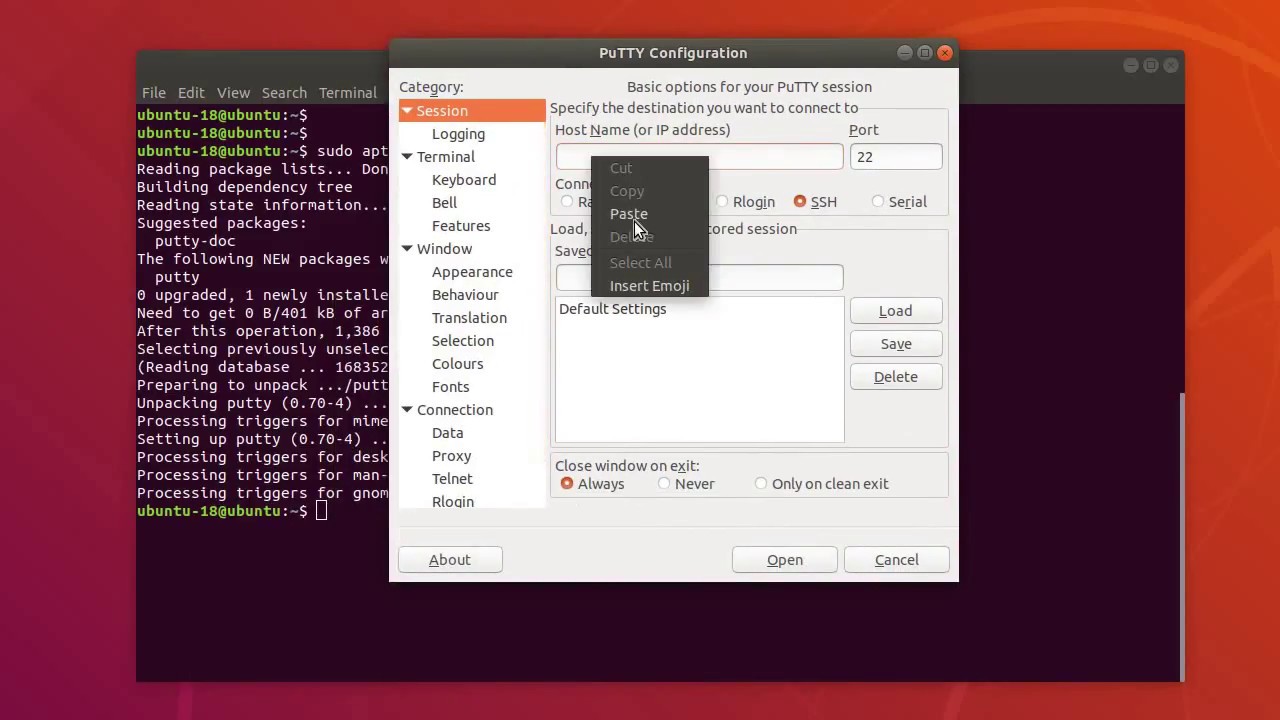1280x720 pixels.
Task: Open the Terminal menu in Terminal window
Action: (x=348, y=93)
